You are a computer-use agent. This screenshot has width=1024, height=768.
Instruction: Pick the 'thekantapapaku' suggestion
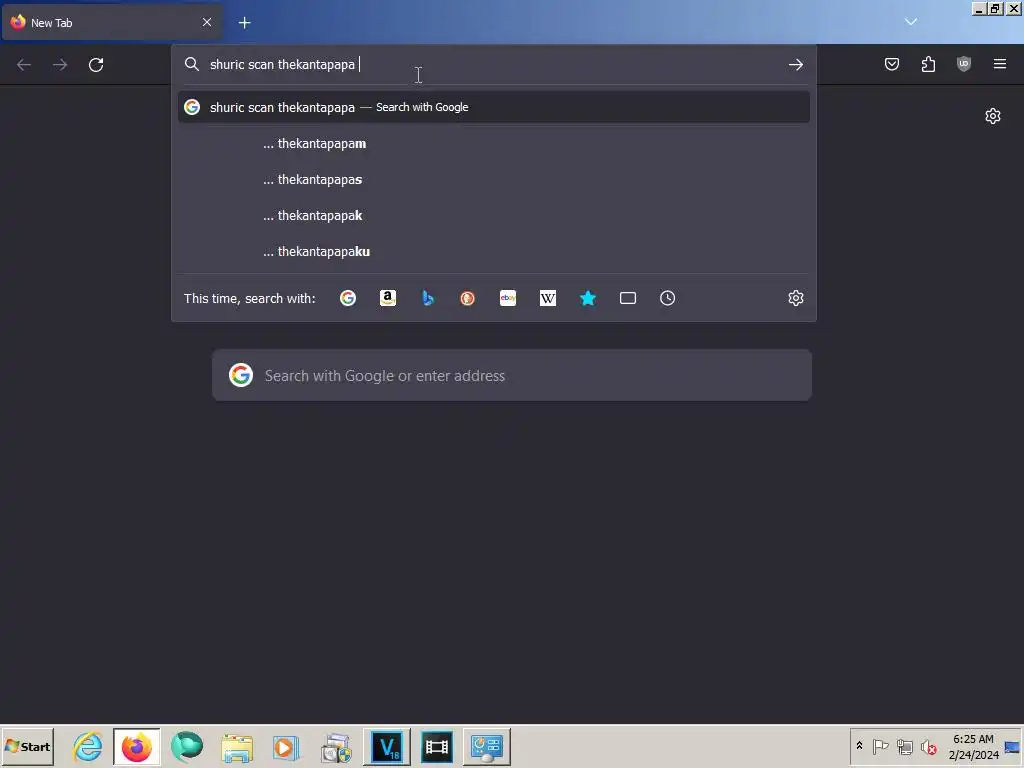pos(494,251)
